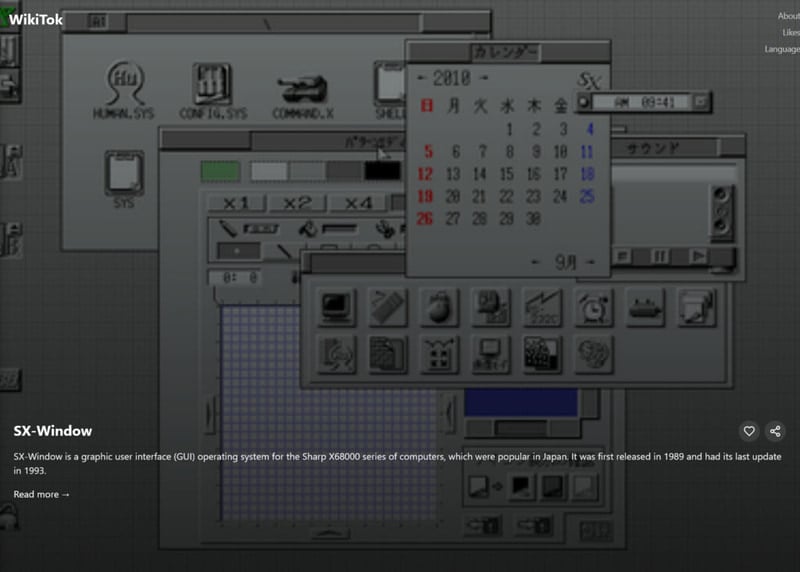Open the CONFIG.SYS file icon
Image resolution: width=800 pixels, height=572 pixels.
click(213, 90)
